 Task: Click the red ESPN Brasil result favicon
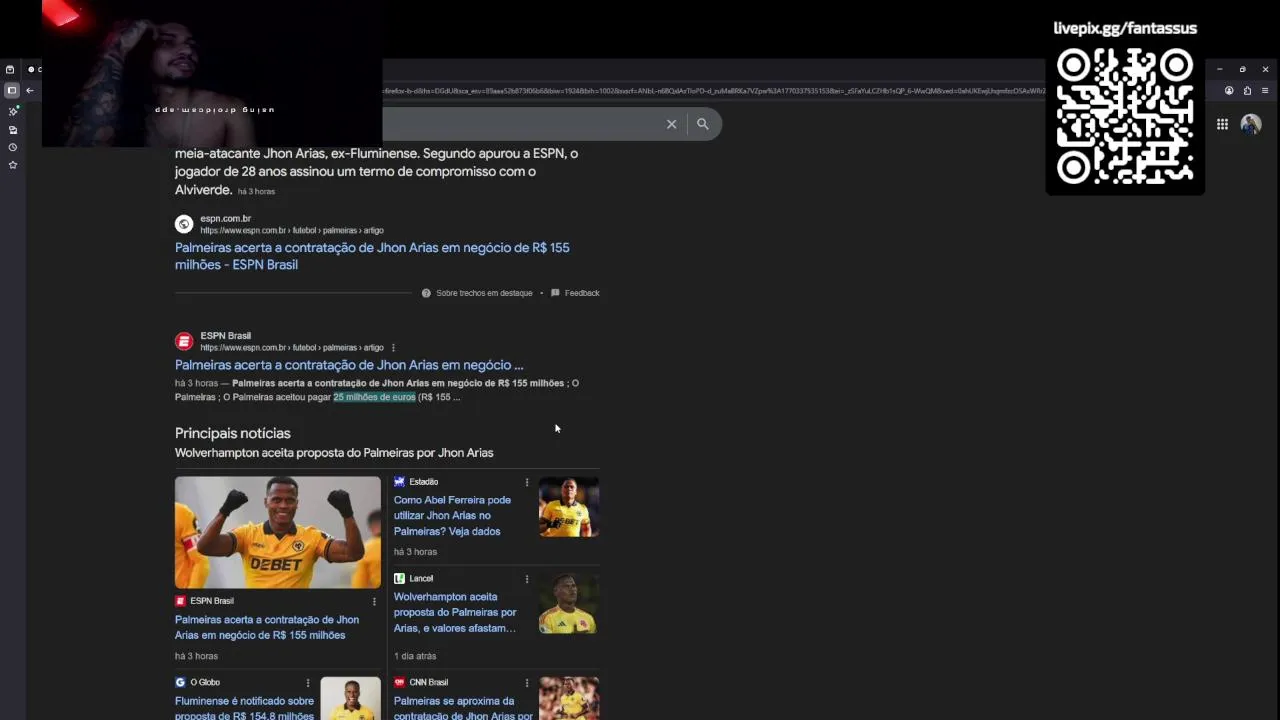coord(184,341)
